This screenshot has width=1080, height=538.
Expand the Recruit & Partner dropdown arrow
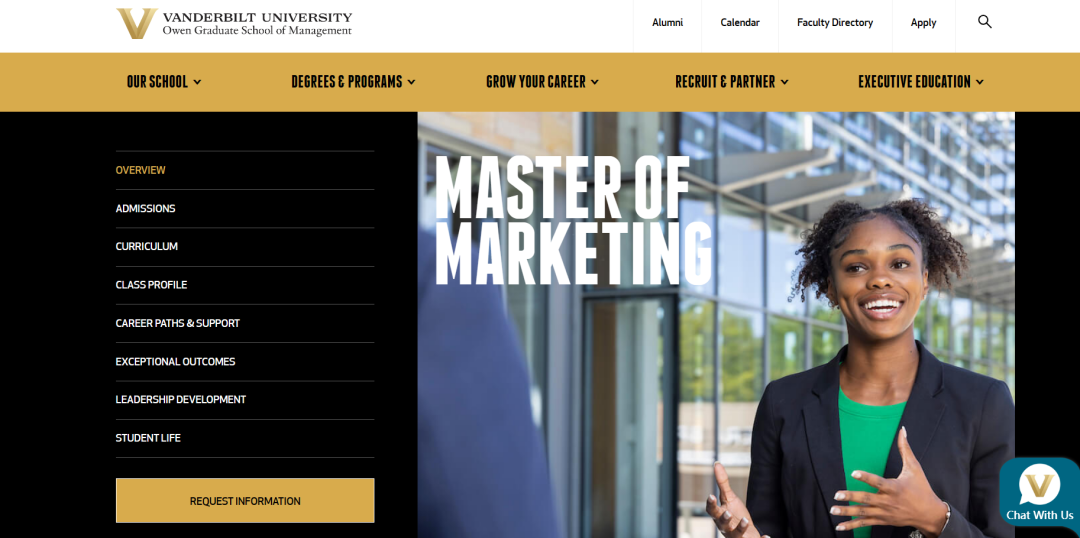pyautogui.click(x=785, y=82)
